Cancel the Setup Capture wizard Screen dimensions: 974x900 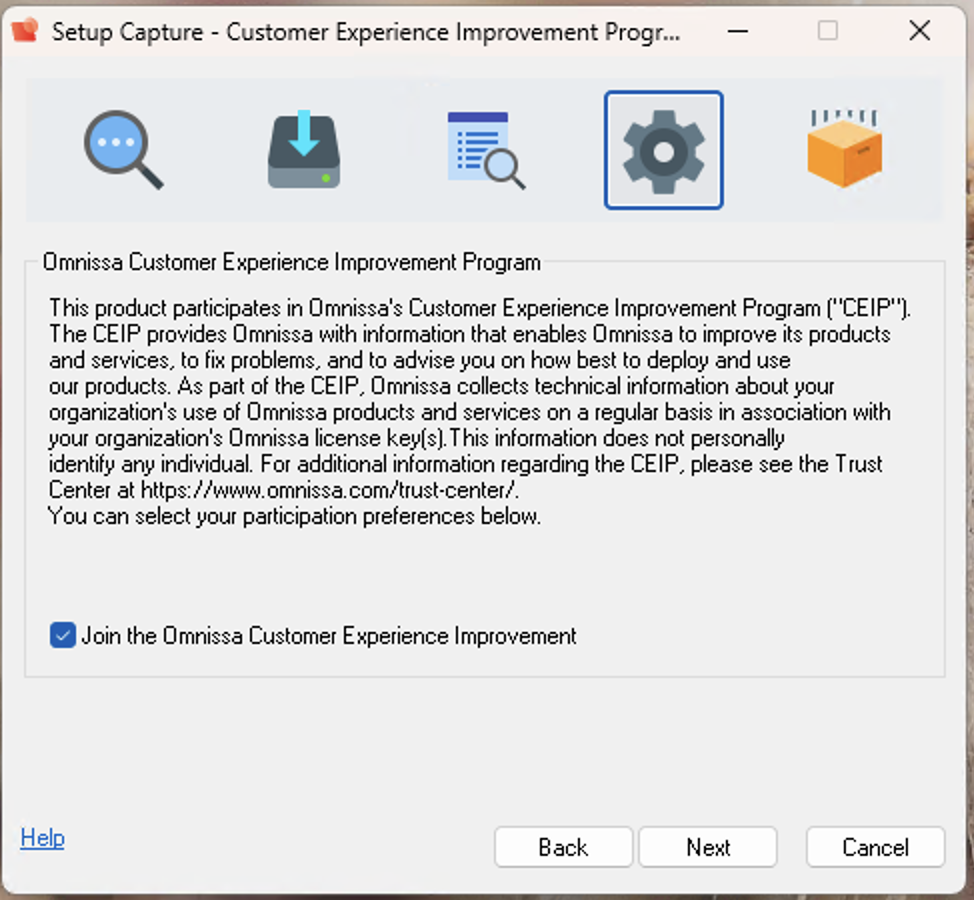(875, 847)
